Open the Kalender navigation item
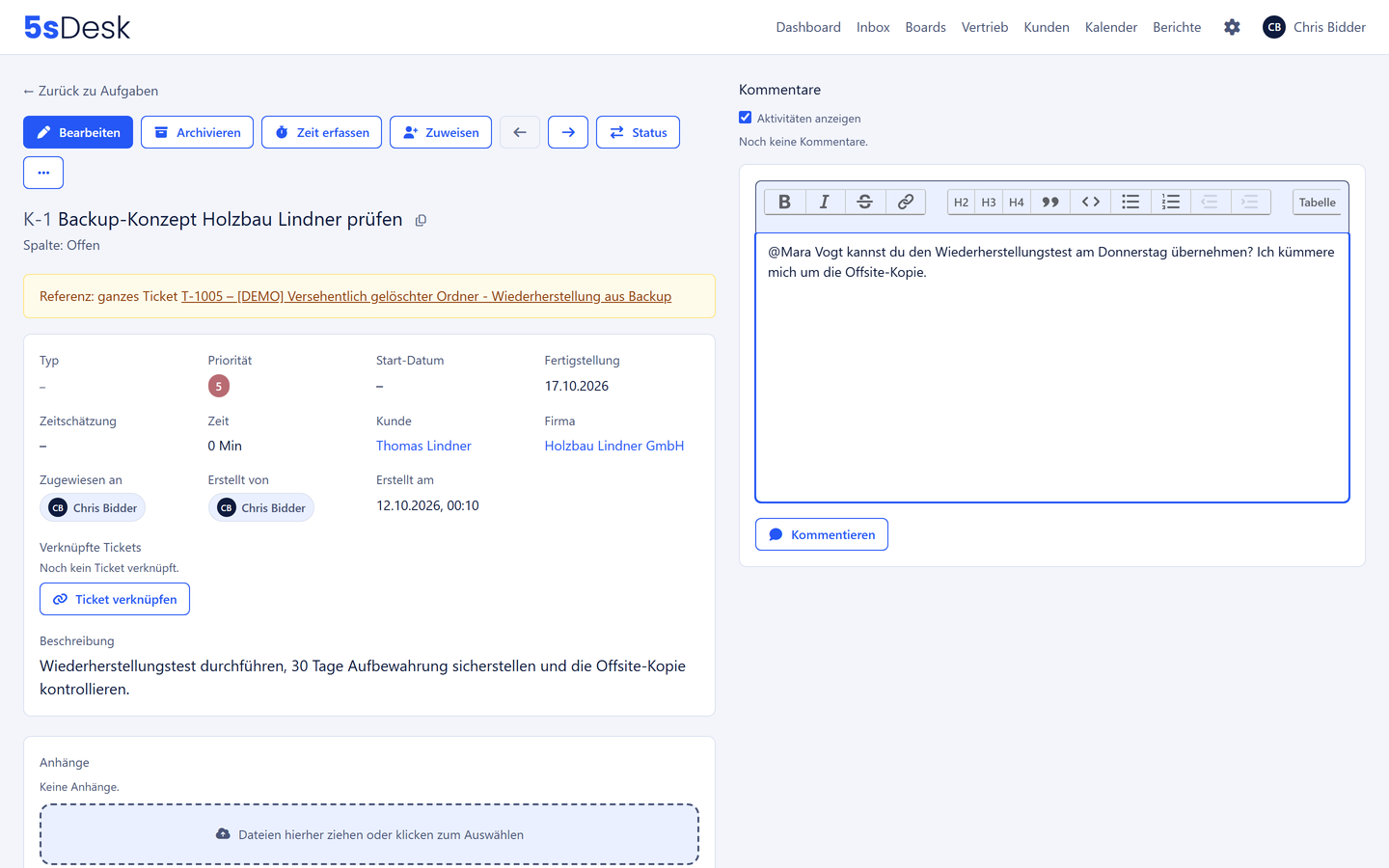1389x868 pixels. pos(1111,27)
